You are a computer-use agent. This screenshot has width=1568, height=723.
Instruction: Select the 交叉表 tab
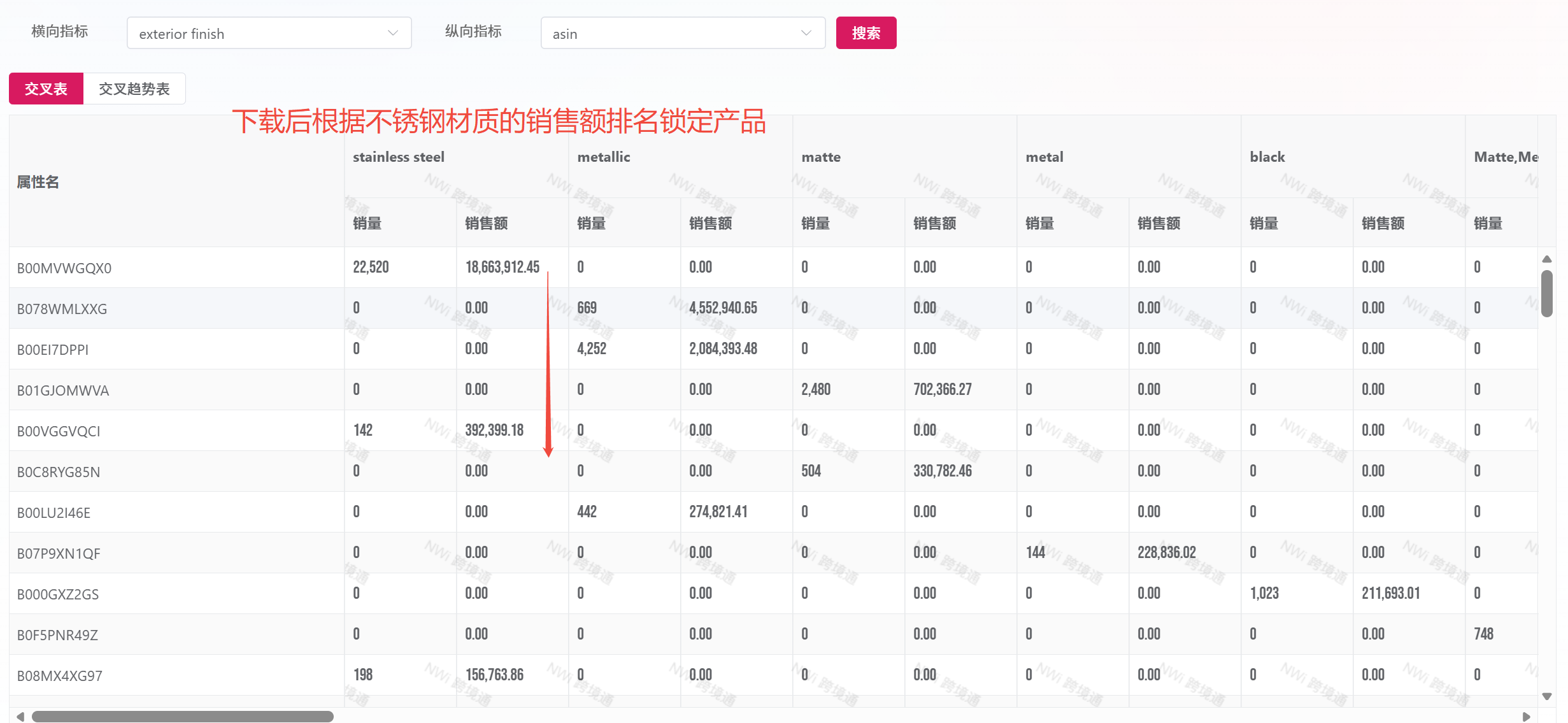point(46,89)
